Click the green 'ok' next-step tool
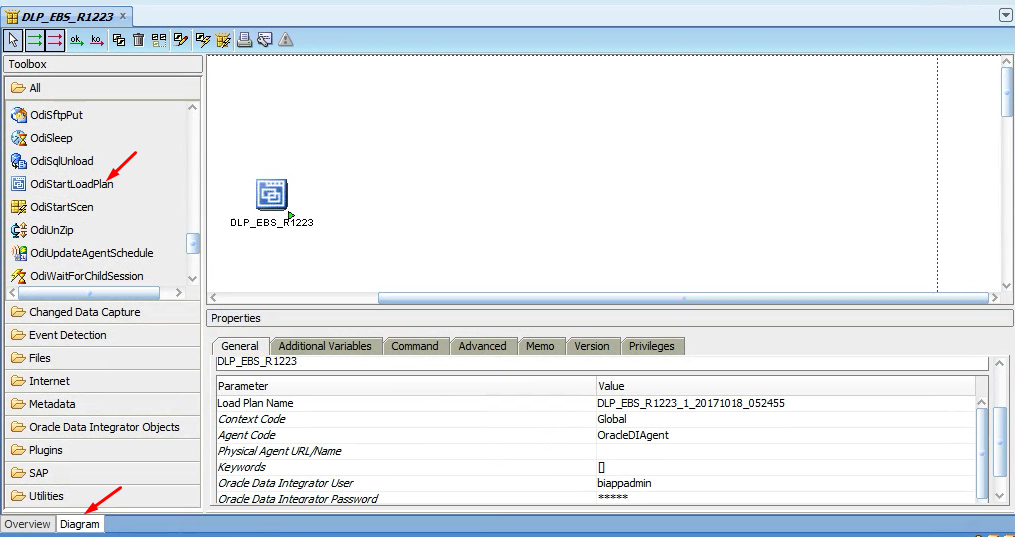The height and width of the screenshot is (537, 1015). coord(76,40)
